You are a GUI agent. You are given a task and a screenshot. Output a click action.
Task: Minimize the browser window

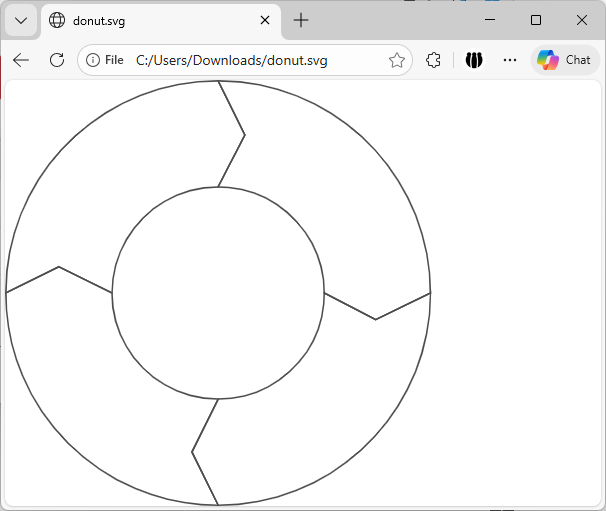490,20
